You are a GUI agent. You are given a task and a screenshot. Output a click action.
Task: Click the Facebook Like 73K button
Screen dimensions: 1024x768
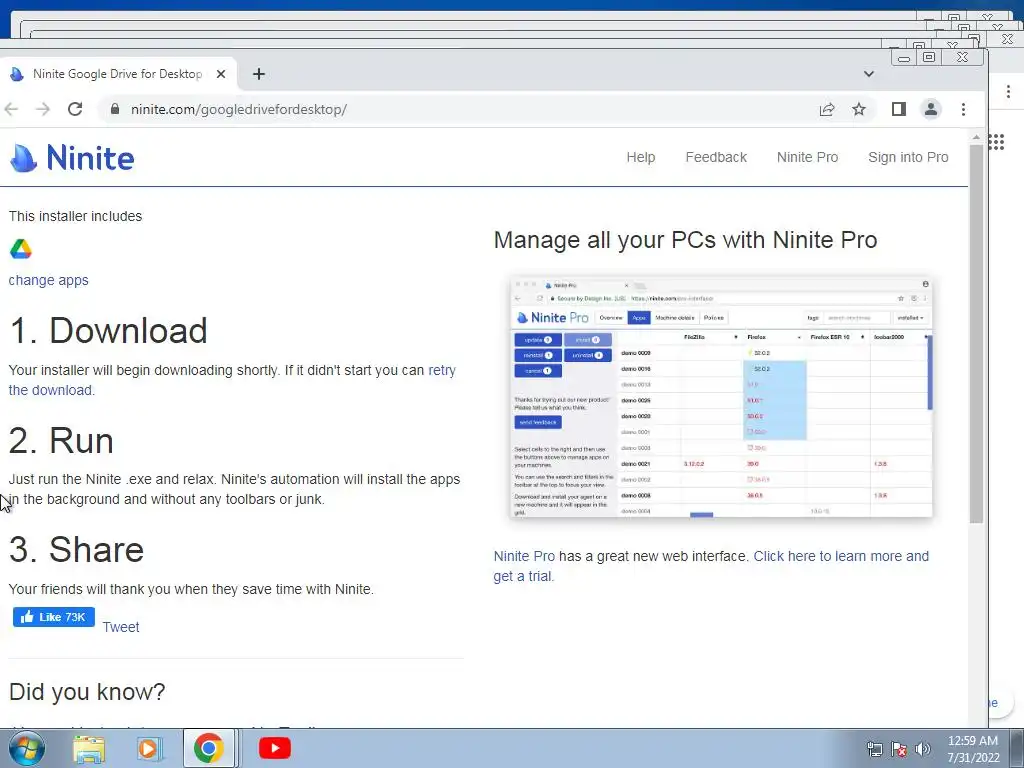pyautogui.click(x=54, y=617)
